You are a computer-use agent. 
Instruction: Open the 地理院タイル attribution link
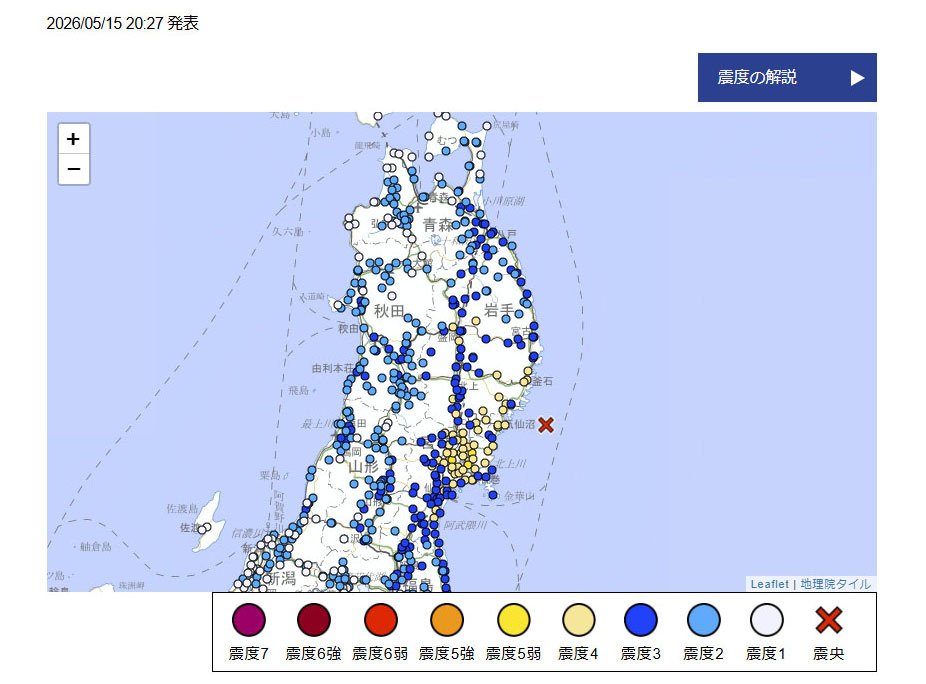(x=835, y=584)
